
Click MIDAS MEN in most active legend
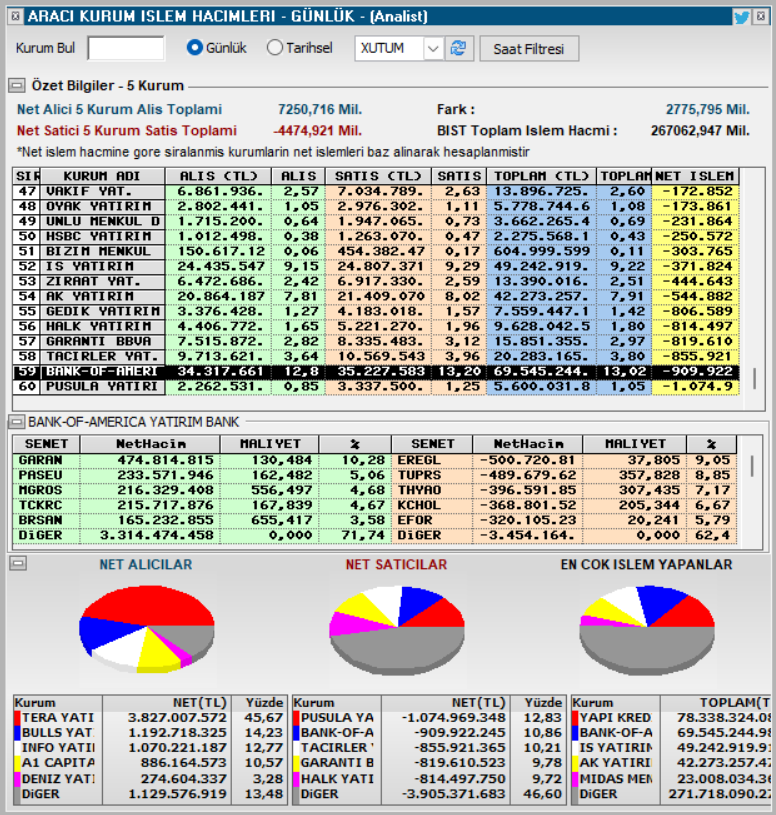tap(615, 779)
